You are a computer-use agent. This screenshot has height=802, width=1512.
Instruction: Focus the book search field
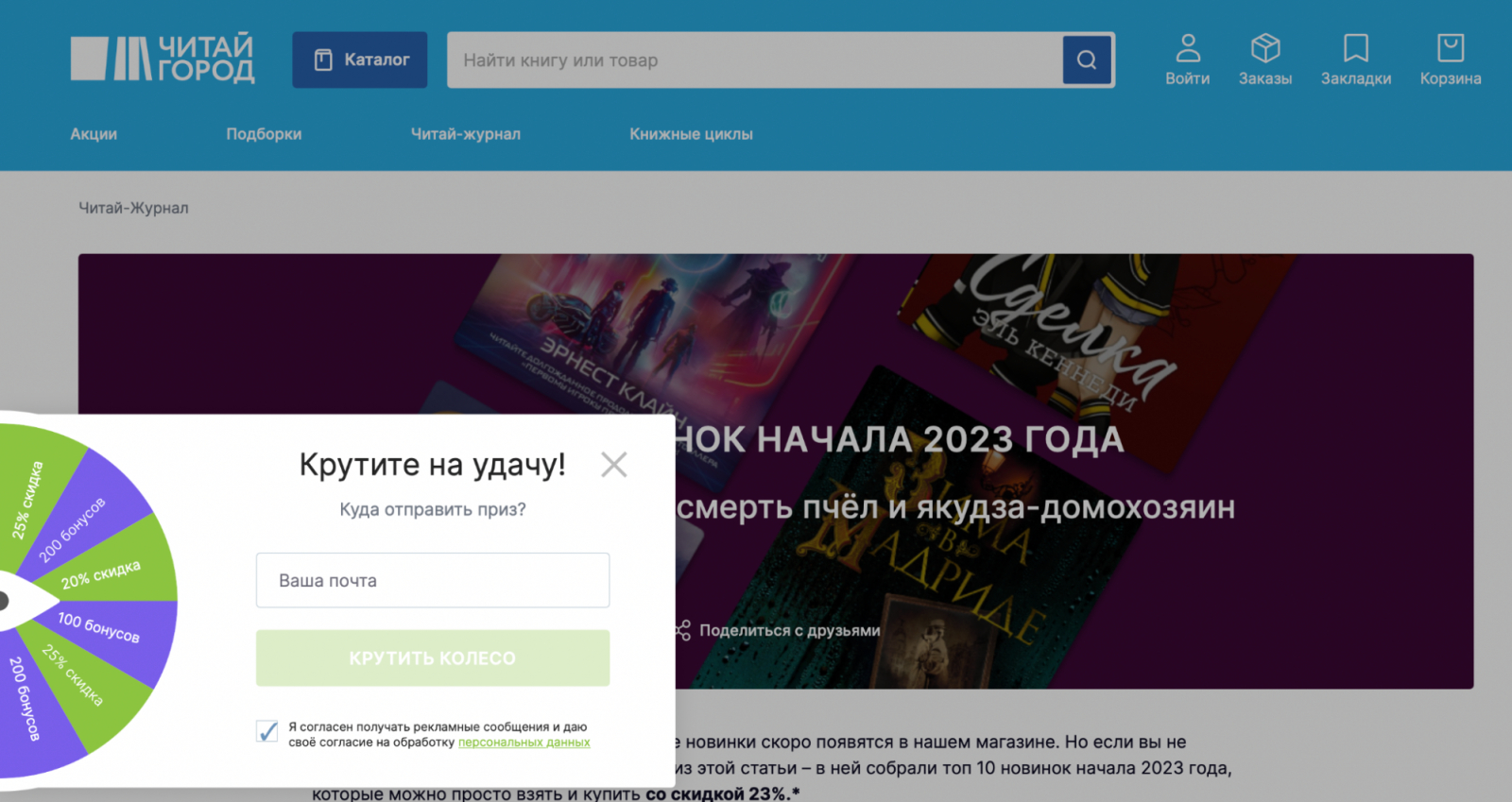pyautogui.click(x=754, y=60)
